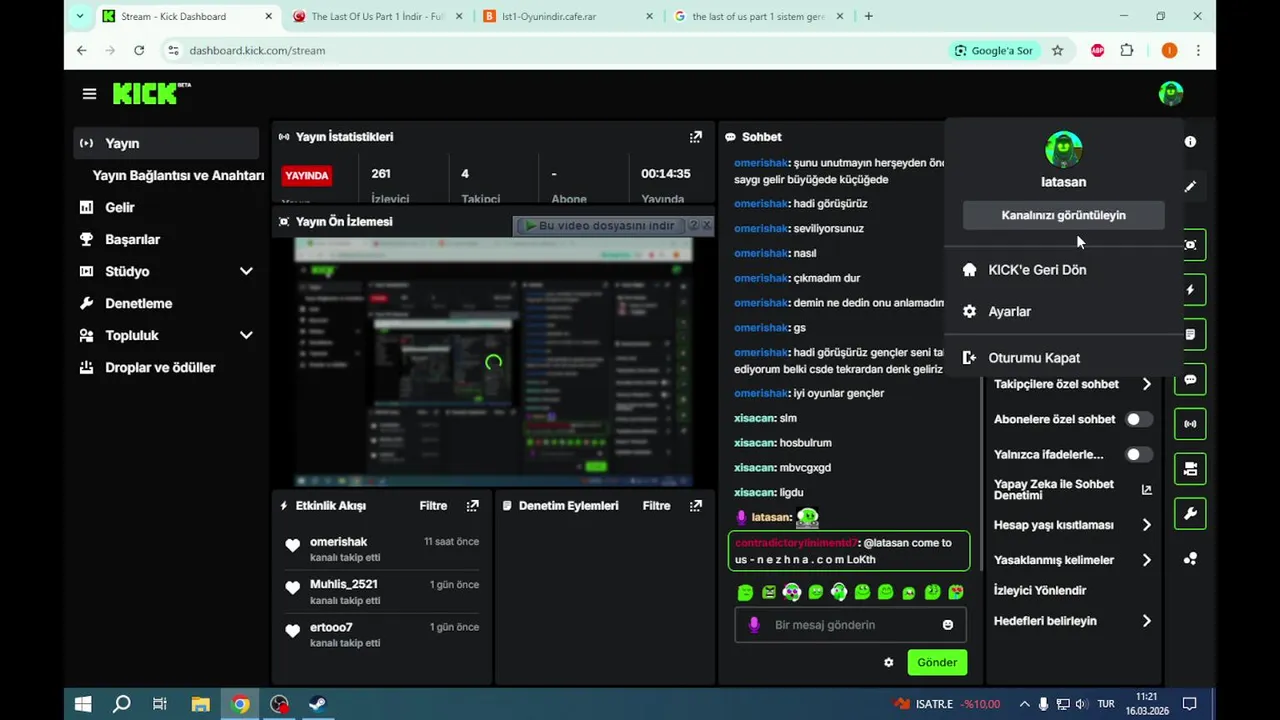Click the server-style icon above the wrench
This screenshot has height=720, width=1280.
click(x=1190, y=468)
